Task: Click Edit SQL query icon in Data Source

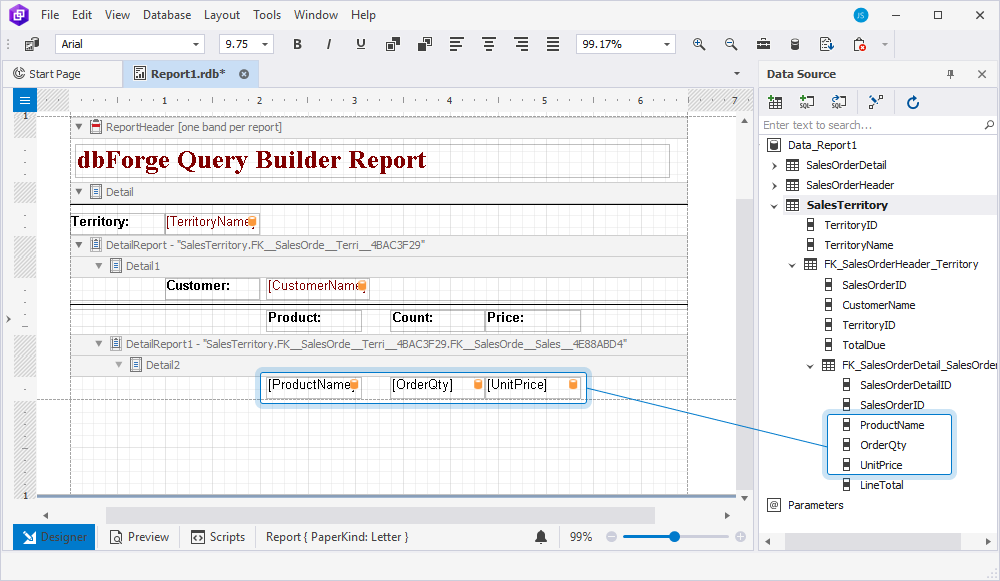Action: coord(839,102)
